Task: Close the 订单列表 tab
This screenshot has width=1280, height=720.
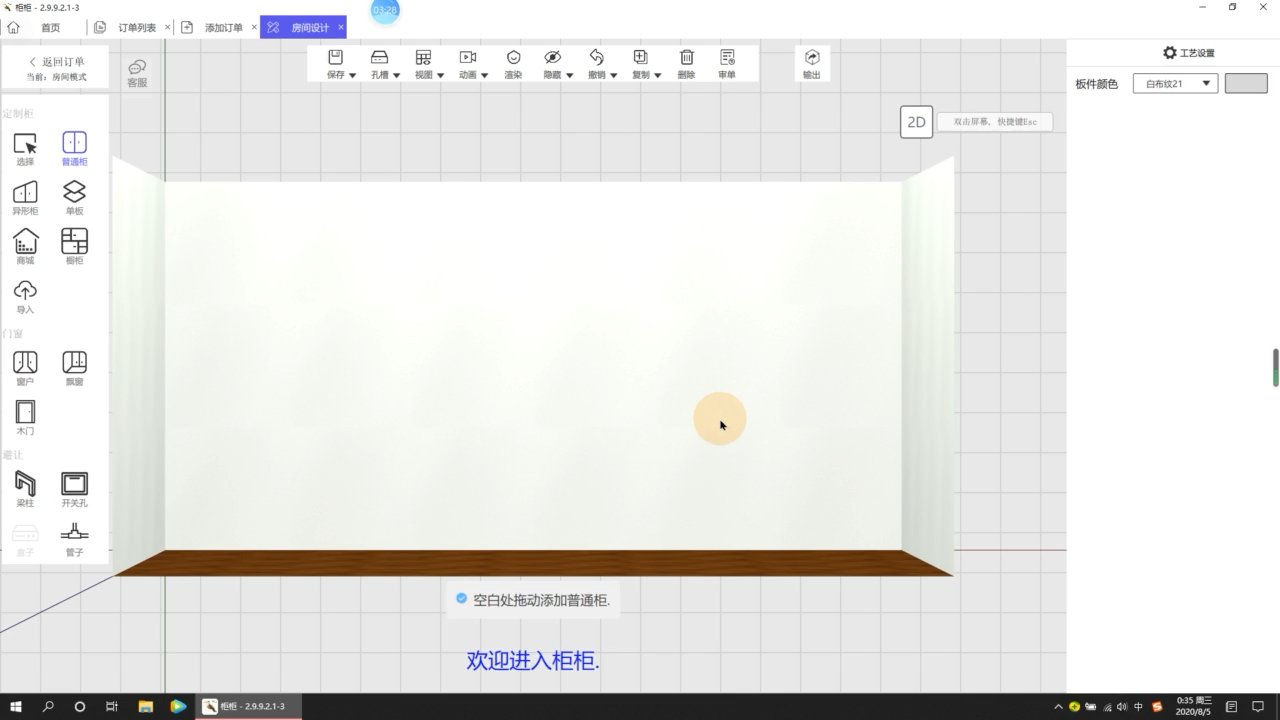Action: pos(168,28)
